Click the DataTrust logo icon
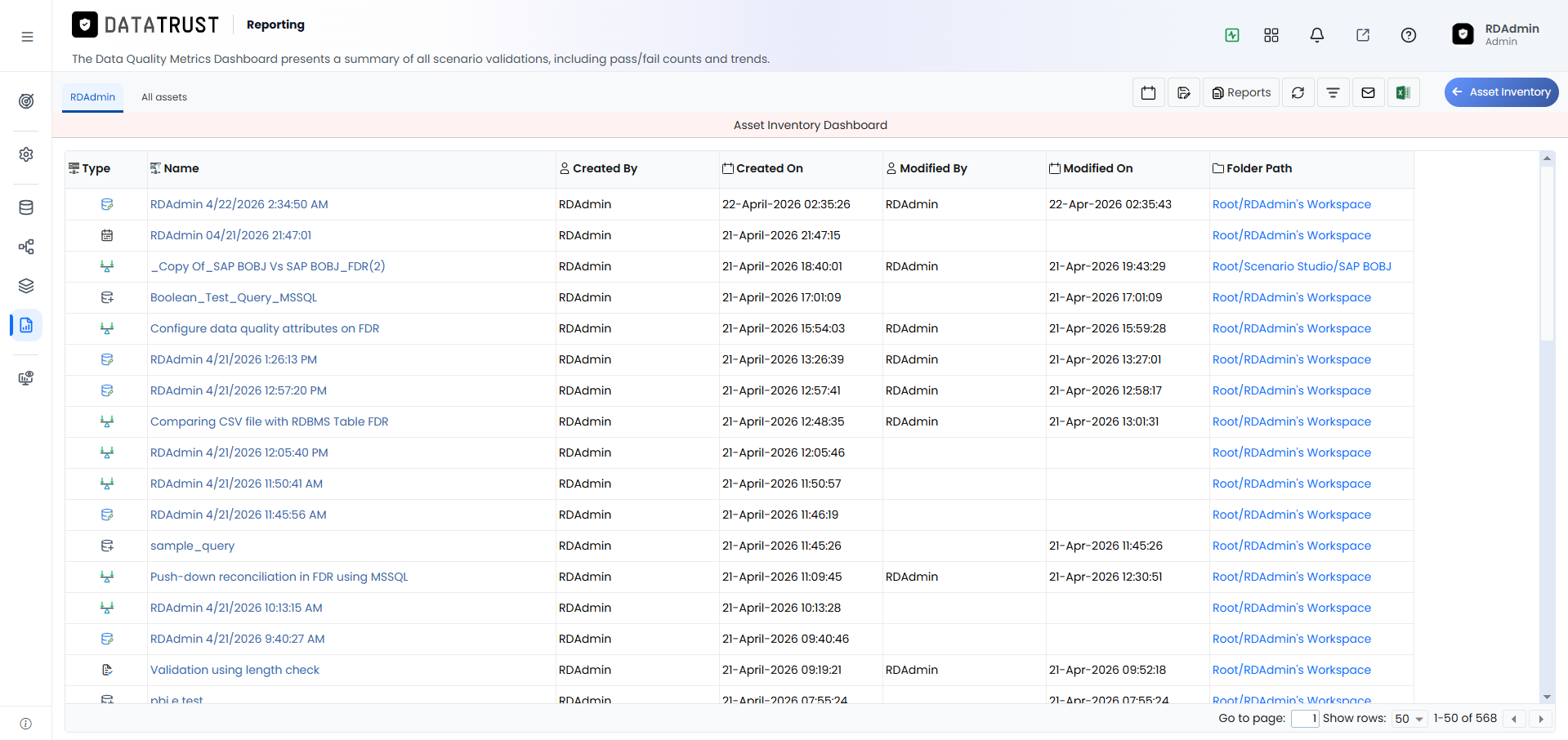 point(85,25)
